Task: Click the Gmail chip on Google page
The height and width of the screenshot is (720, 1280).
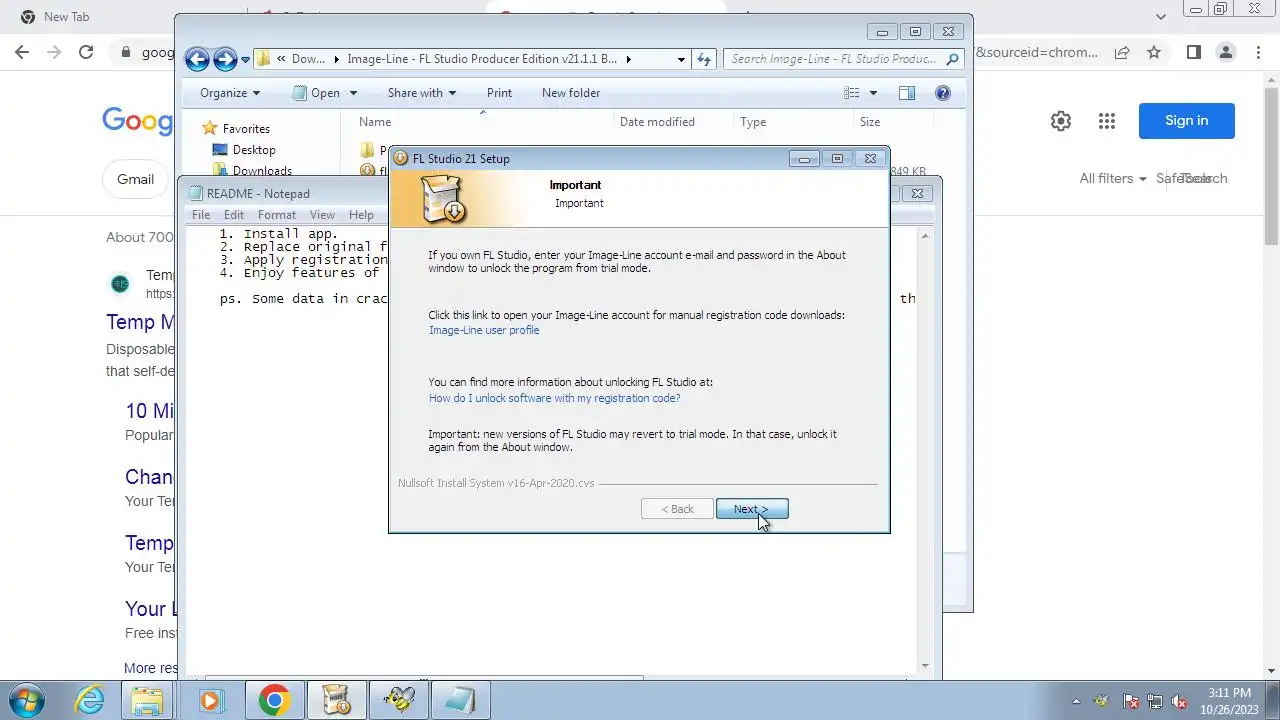Action: tap(136, 179)
